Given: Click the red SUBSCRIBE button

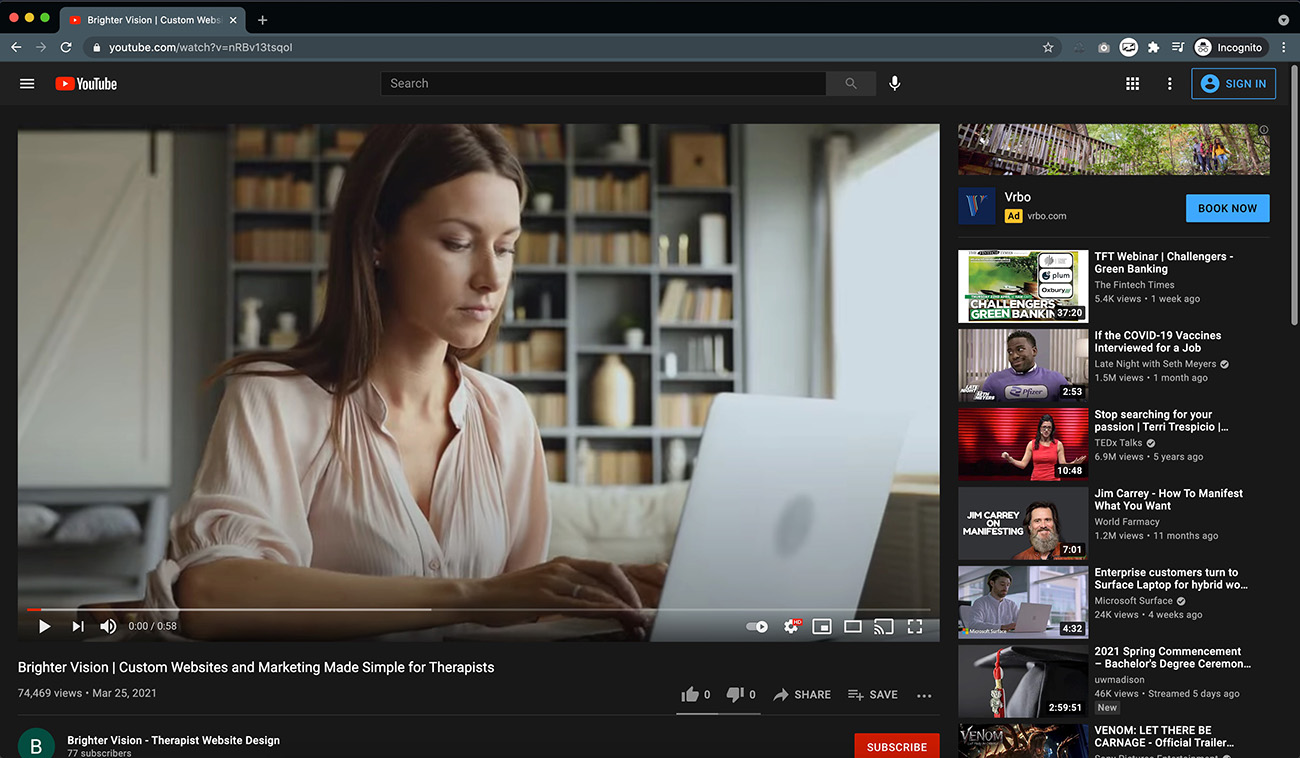Looking at the screenshot, I should pos(897,746).
